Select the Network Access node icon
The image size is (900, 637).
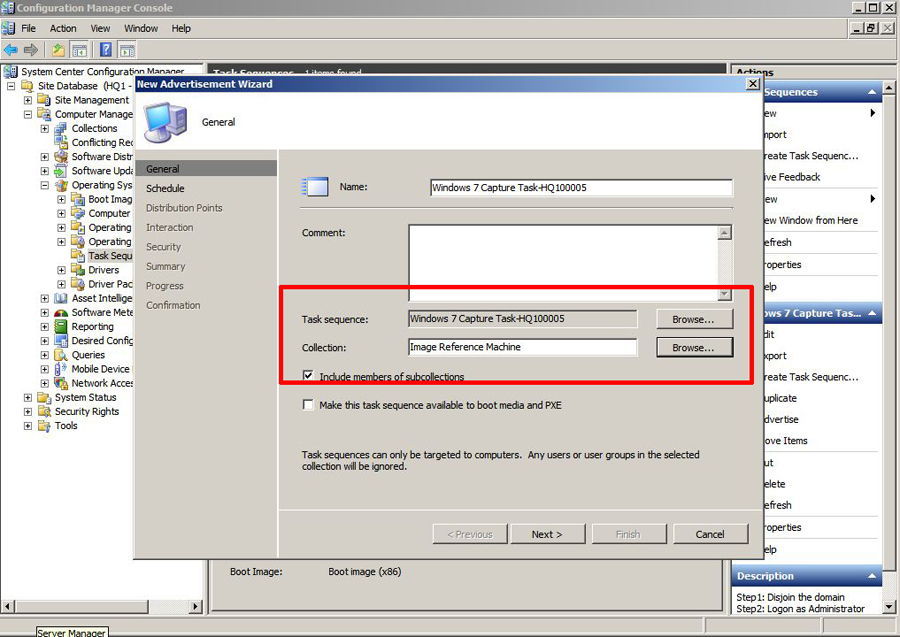[61, 383]
